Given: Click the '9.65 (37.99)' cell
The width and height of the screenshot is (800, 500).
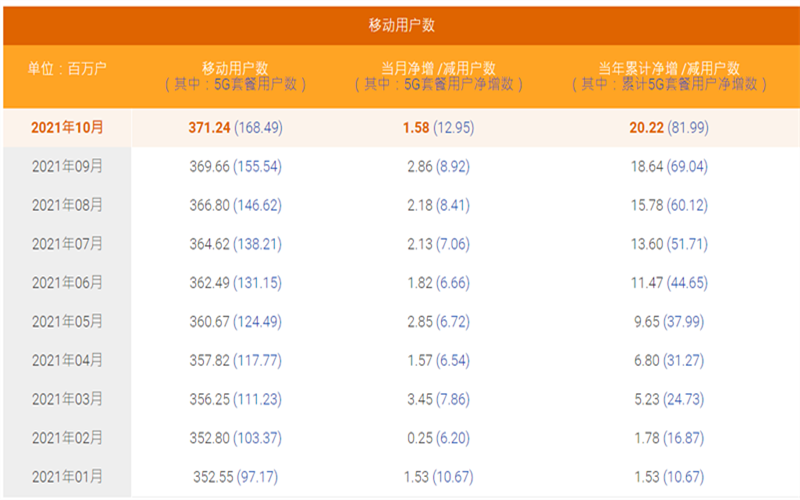Looking at the screenshot, I should (x=669, y=321).
